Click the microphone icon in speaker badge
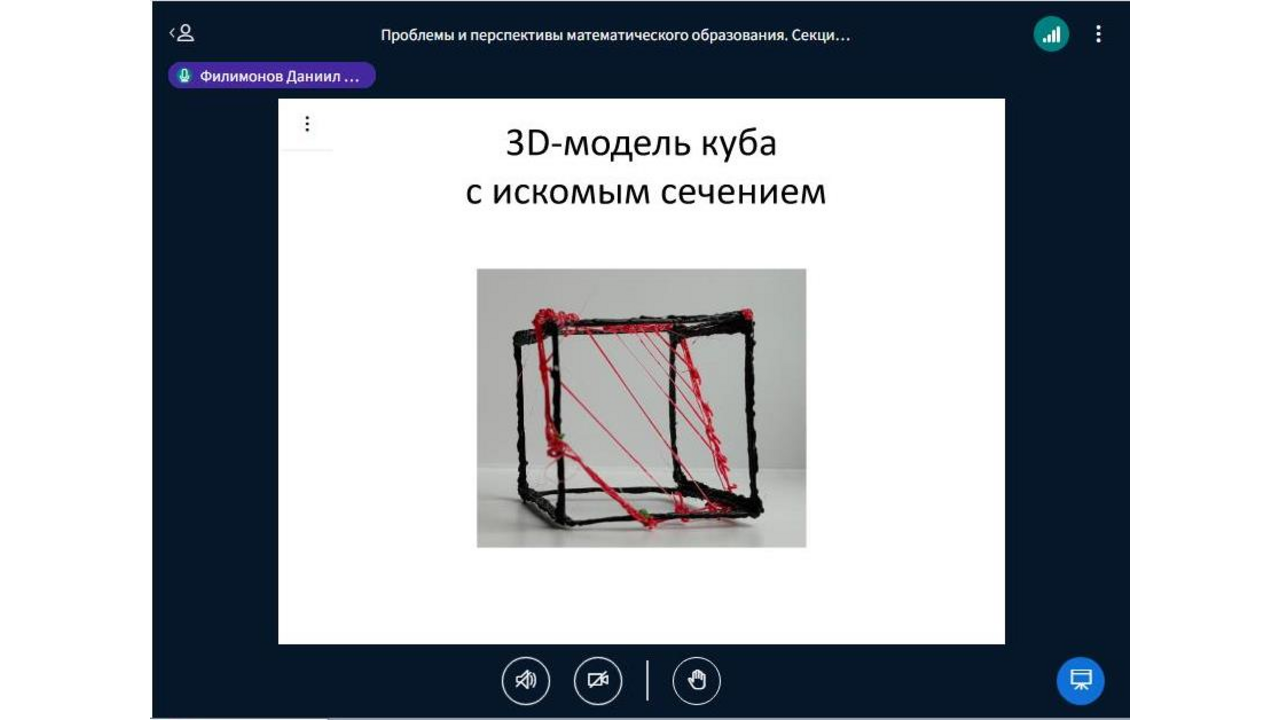 pyautogui.click(x=185, y=76)
